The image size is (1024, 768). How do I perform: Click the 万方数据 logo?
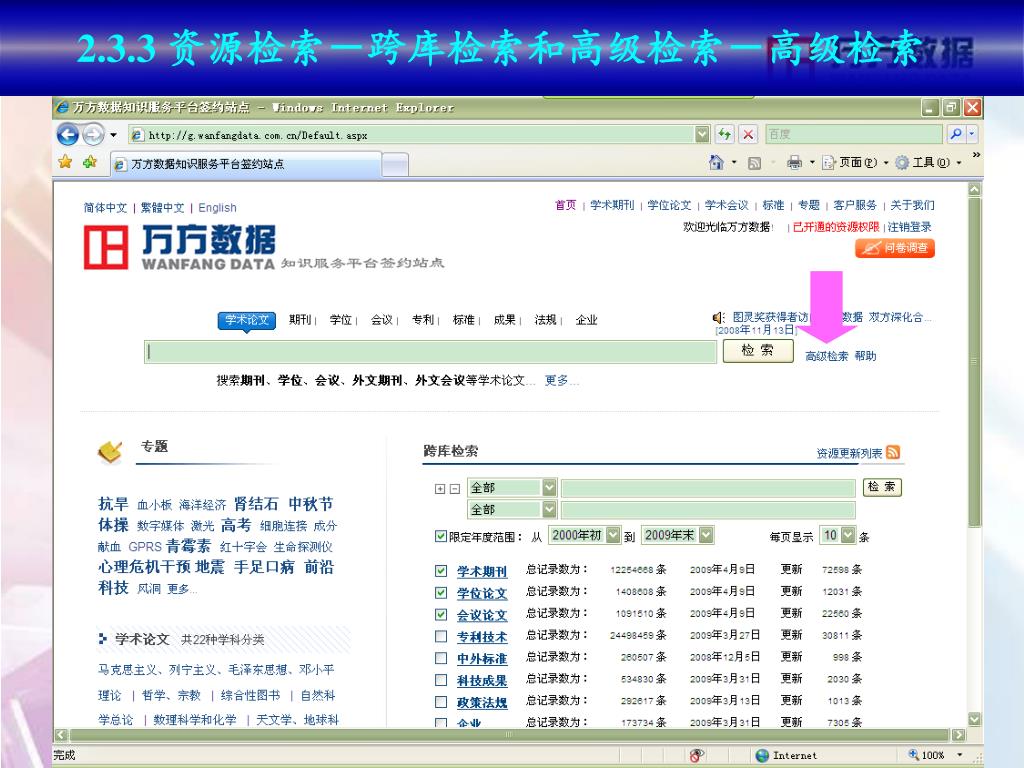click(x=180, y=248)
